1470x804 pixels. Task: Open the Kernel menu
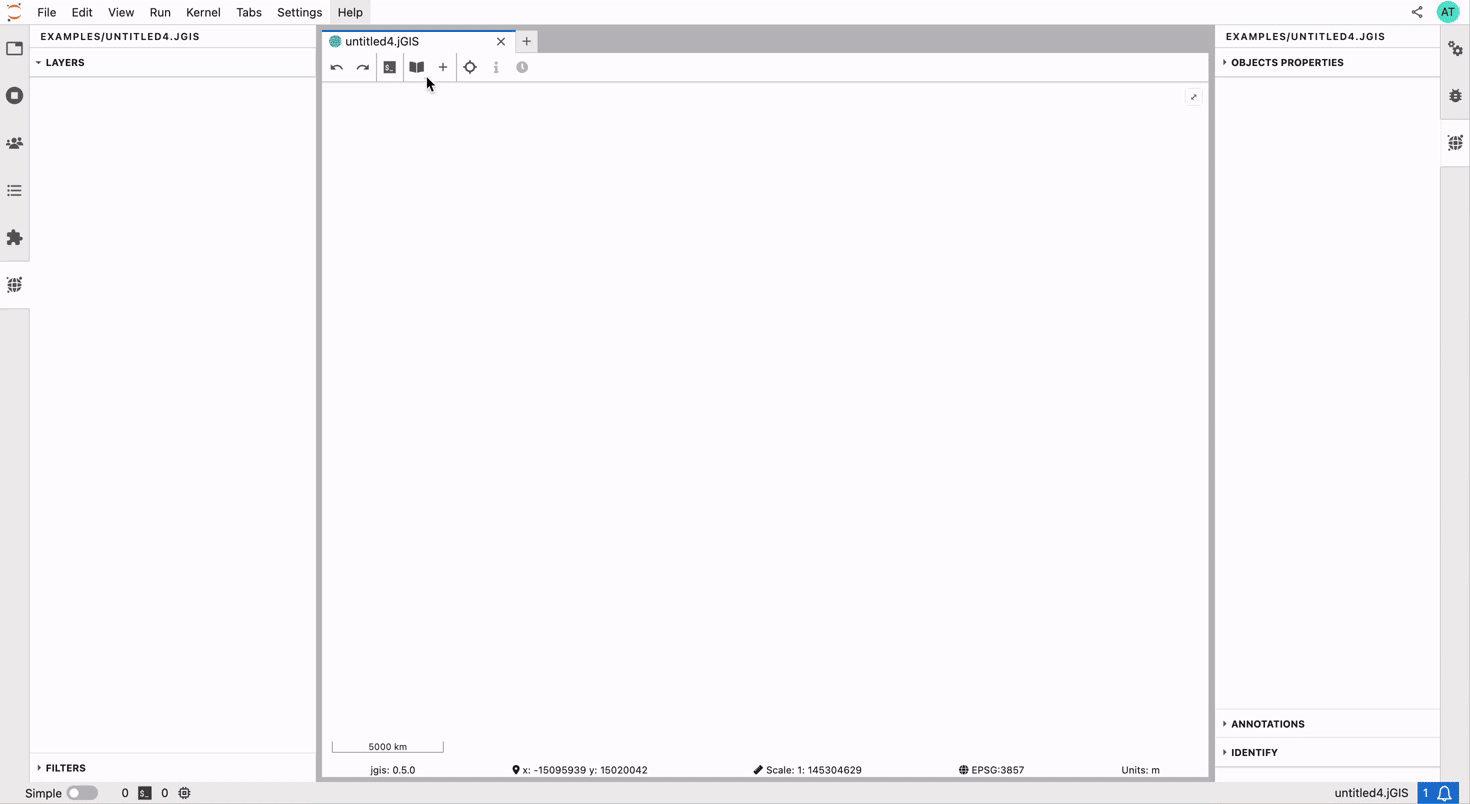(x=203, y=12)
